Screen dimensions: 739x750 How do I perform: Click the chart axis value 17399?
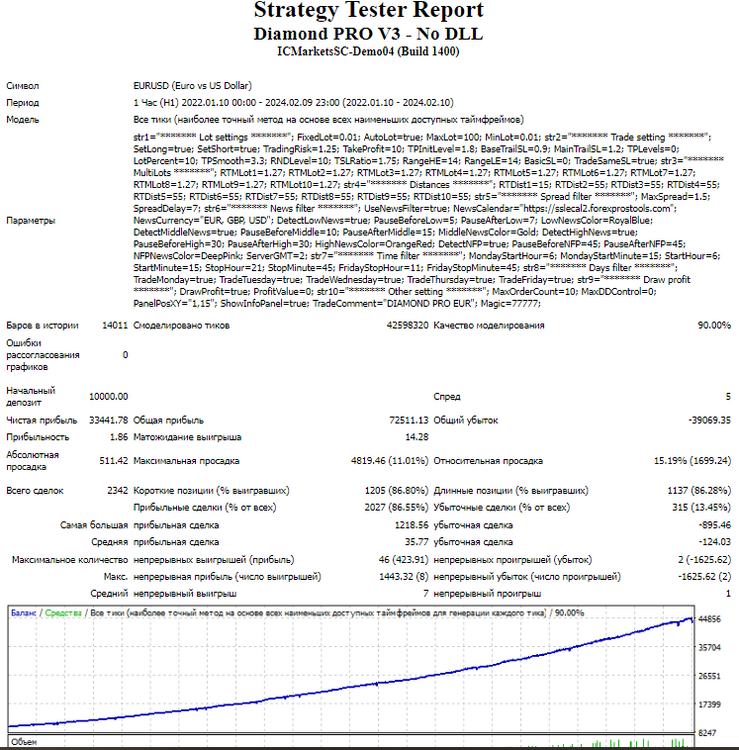(x=709, y=705)
